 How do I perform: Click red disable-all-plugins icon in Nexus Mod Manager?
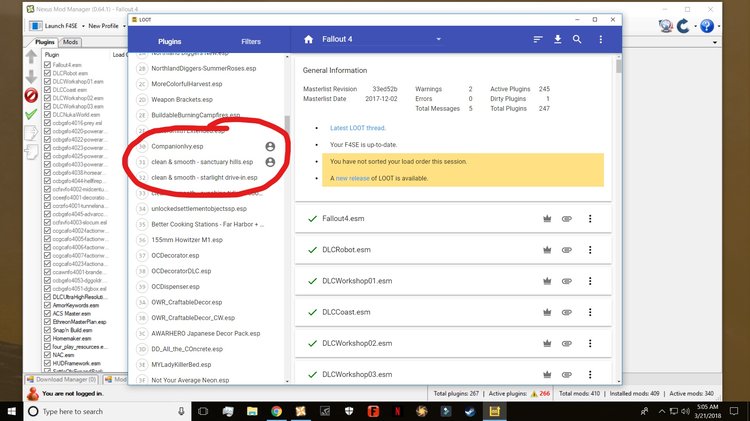pyautogui.click(x=31, y=95)
